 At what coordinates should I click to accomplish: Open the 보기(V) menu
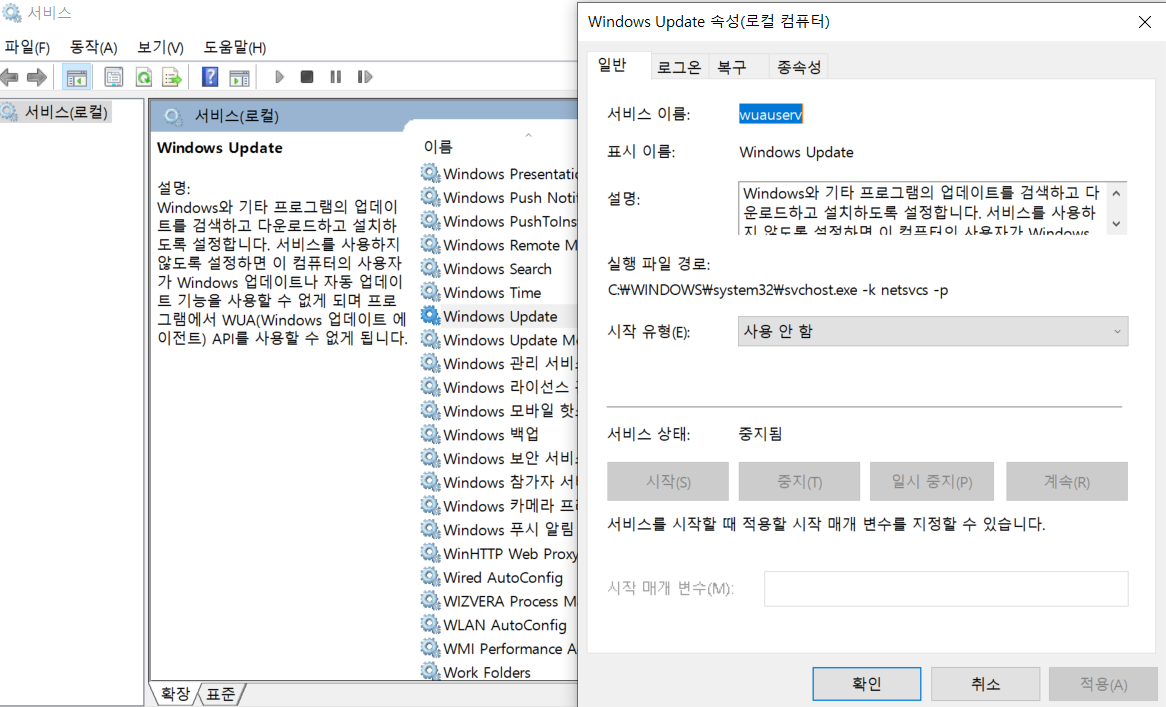160,48
